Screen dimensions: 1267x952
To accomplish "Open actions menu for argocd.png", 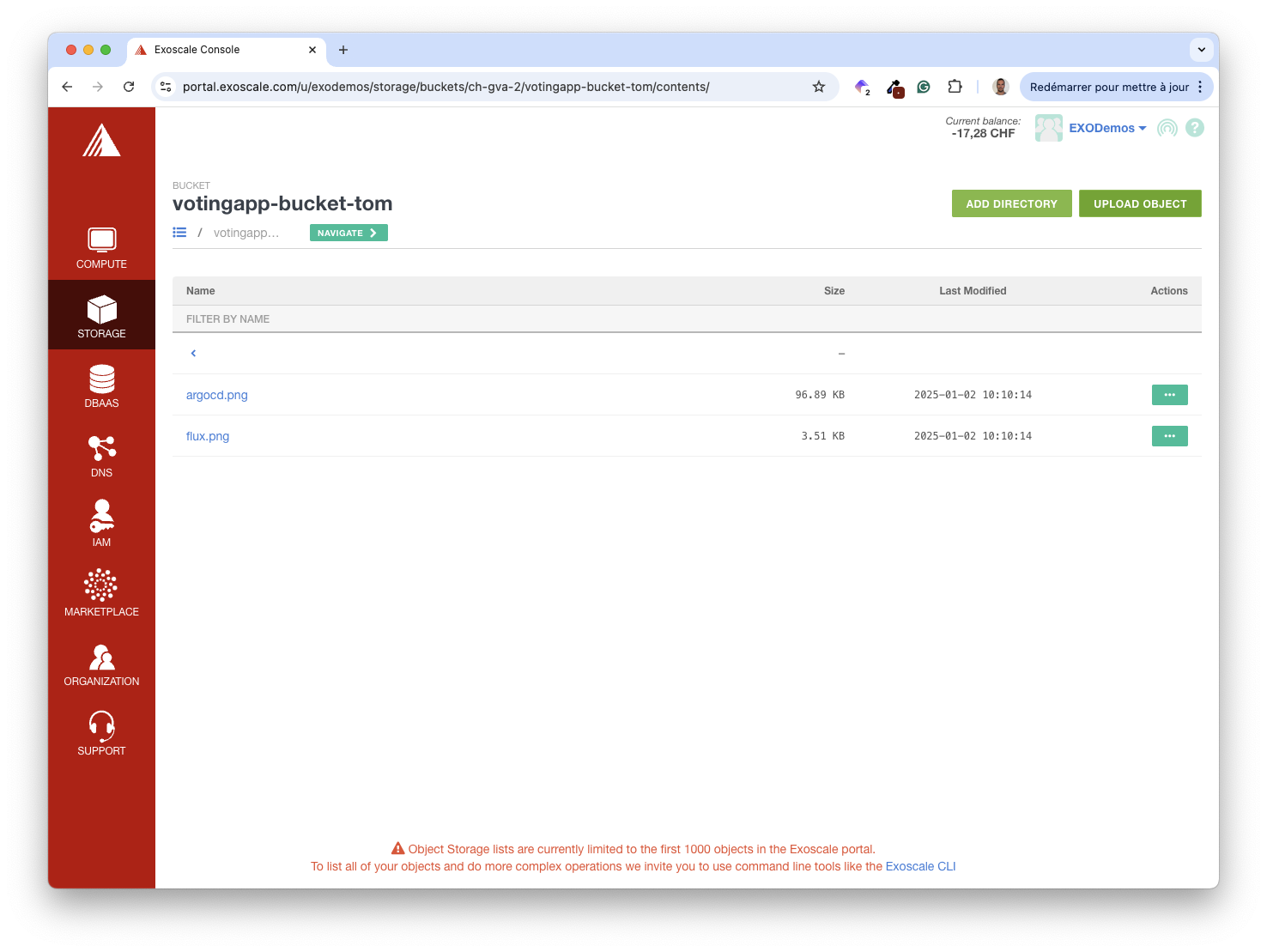I will point(1169,394).
